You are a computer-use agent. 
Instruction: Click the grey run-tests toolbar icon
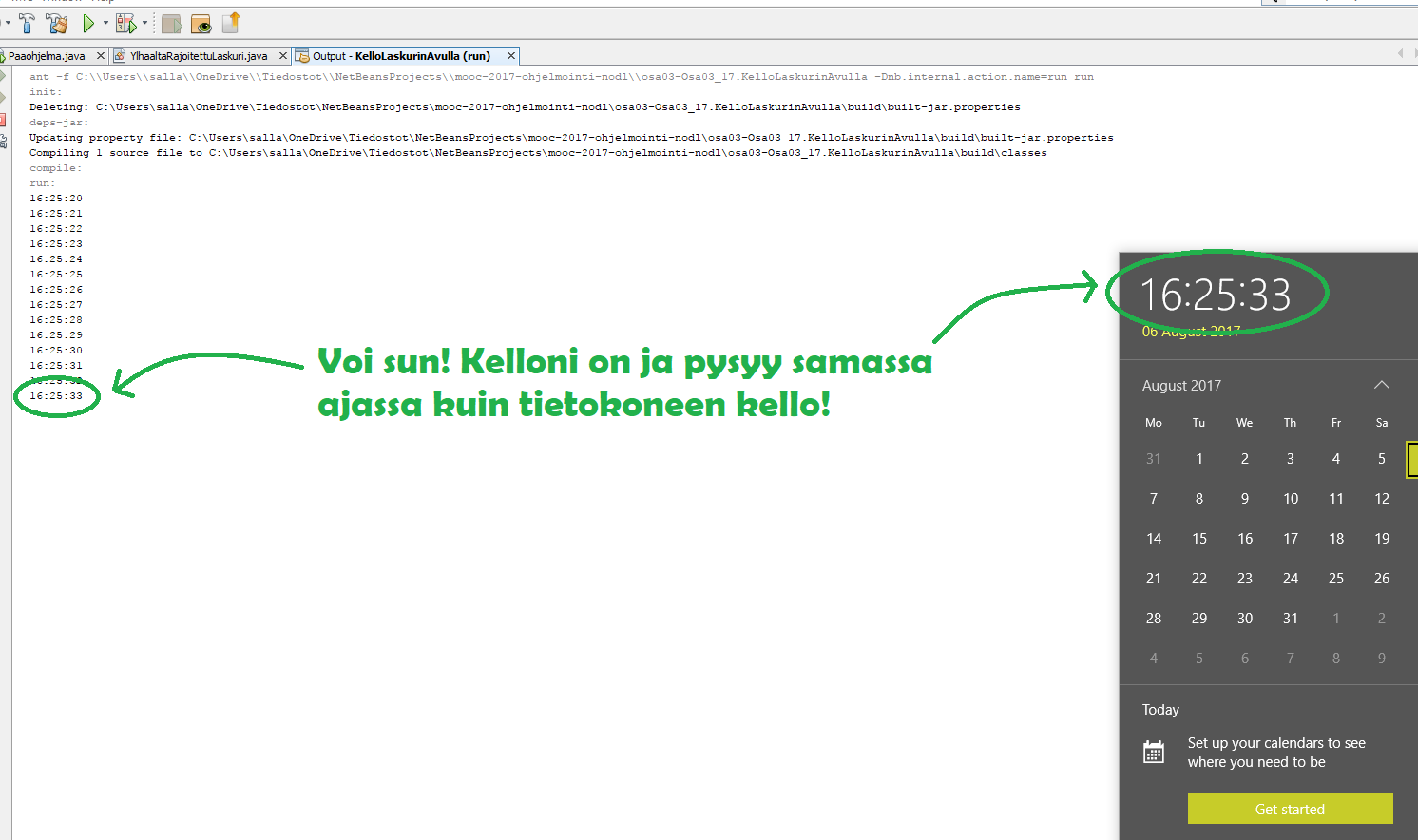[x=171, y=23]
